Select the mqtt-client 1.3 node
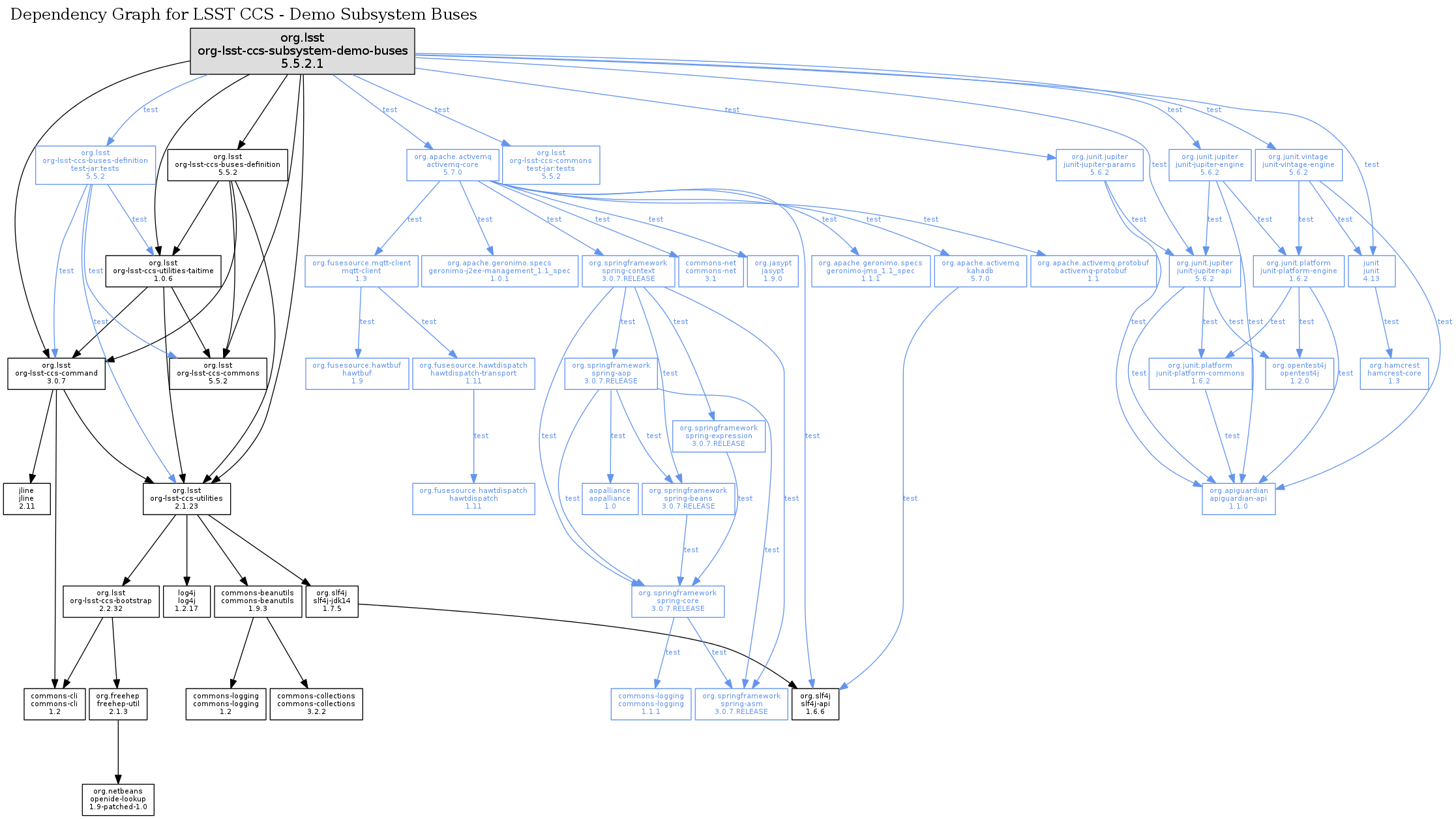Screen dimensions: 1456x819 tap(361, 271)
